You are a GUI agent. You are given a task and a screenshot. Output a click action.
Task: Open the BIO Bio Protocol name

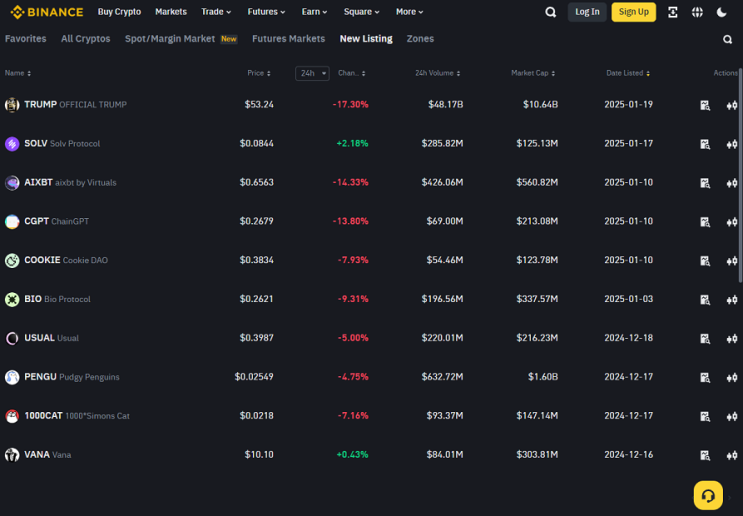coord(57,299)
